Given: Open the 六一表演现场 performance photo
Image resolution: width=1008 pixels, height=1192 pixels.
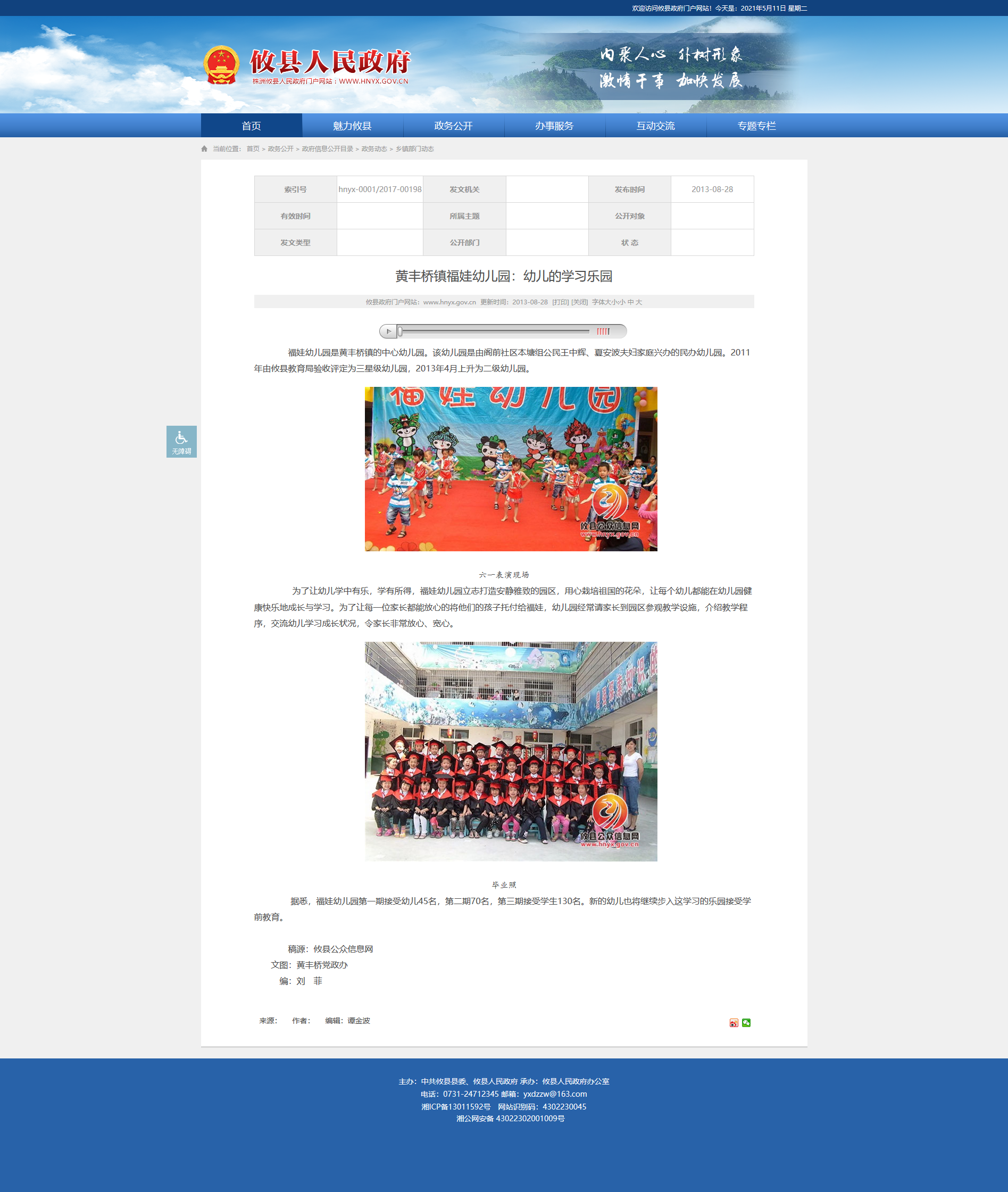Looking at the screenshot, I should point(510,469).
